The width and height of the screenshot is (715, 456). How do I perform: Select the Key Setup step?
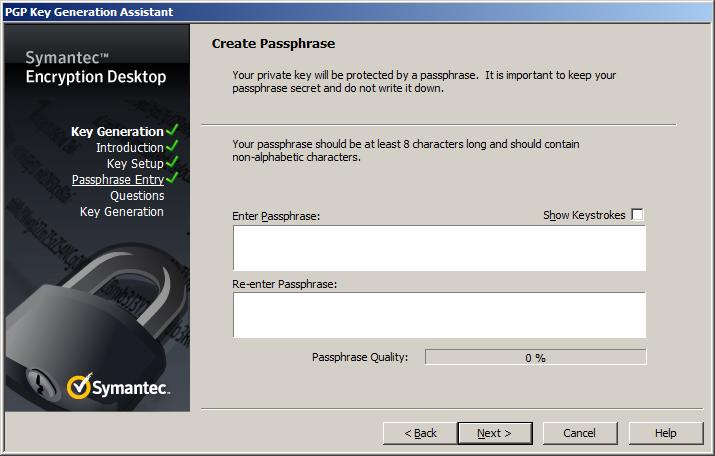coord(135,164)
